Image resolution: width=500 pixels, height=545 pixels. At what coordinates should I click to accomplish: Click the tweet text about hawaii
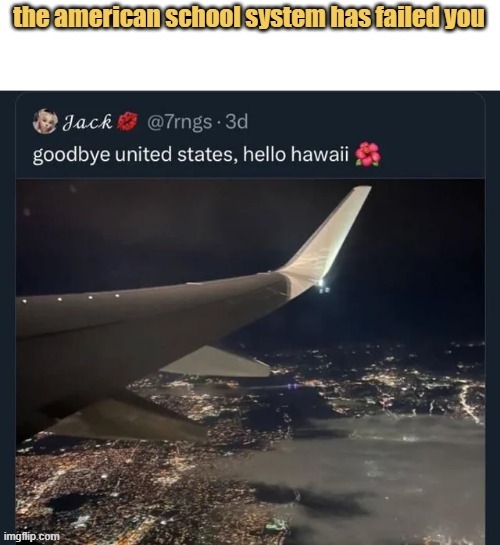coord(207,154)
